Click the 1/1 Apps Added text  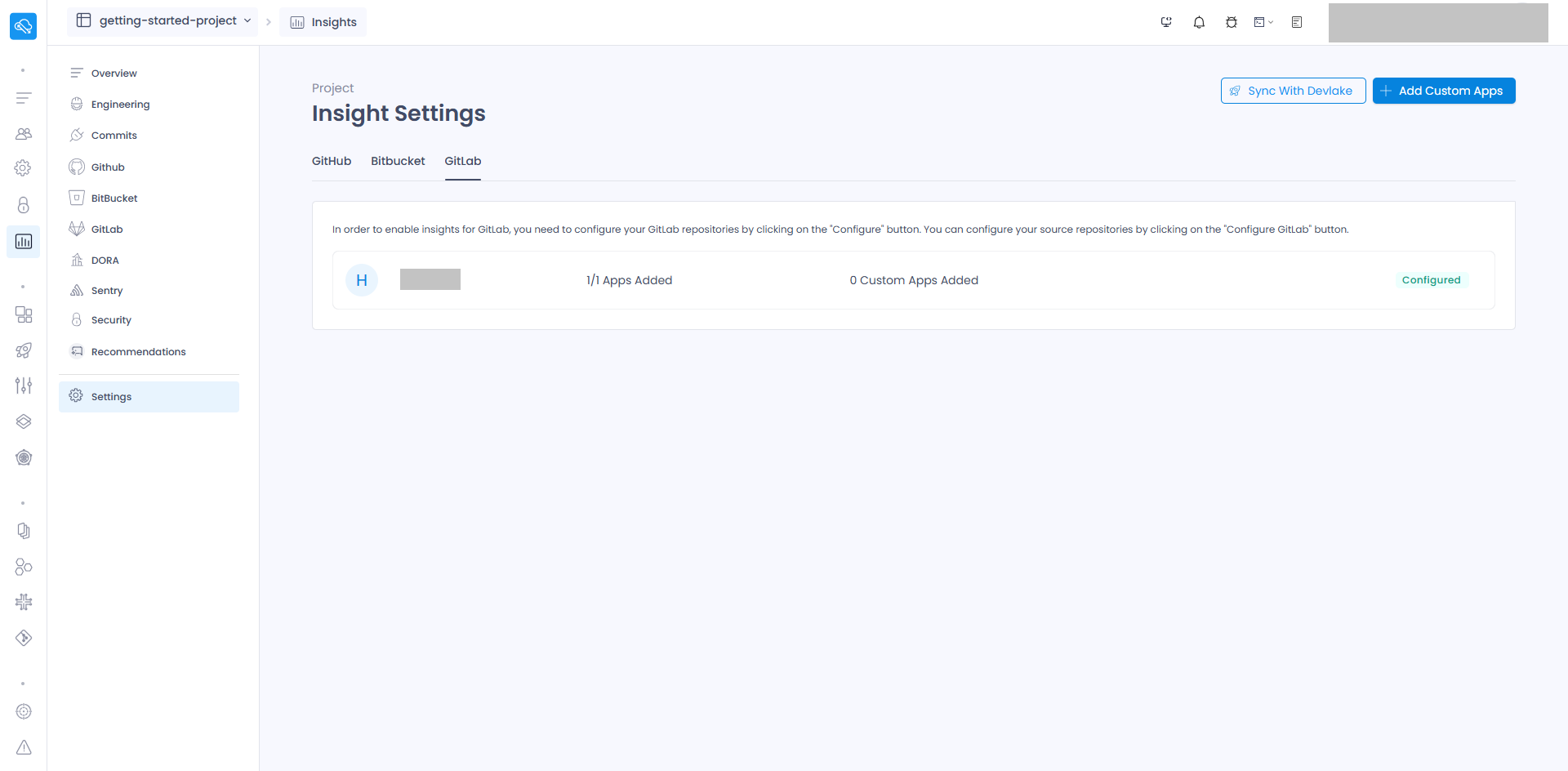click(629, 280)
